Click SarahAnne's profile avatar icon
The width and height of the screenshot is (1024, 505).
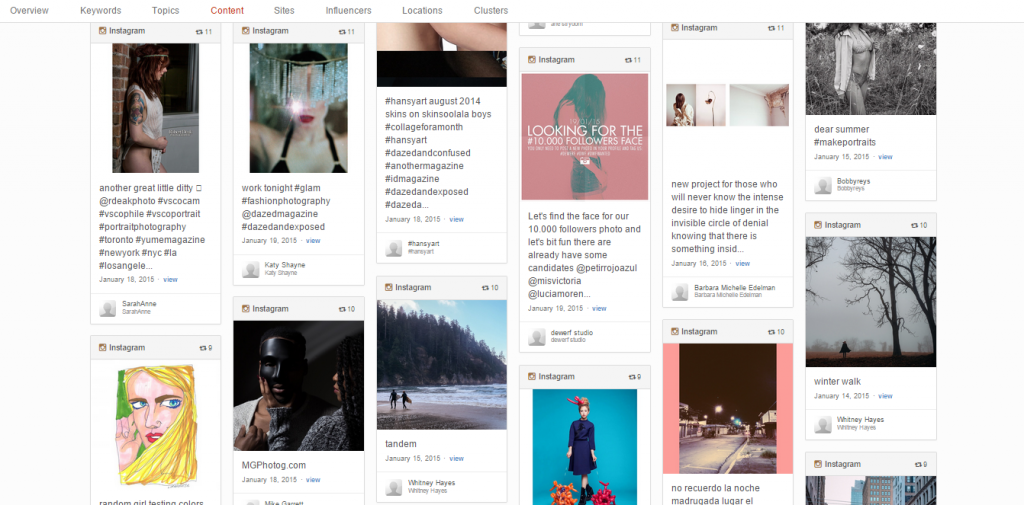click(x=108, y=308)
